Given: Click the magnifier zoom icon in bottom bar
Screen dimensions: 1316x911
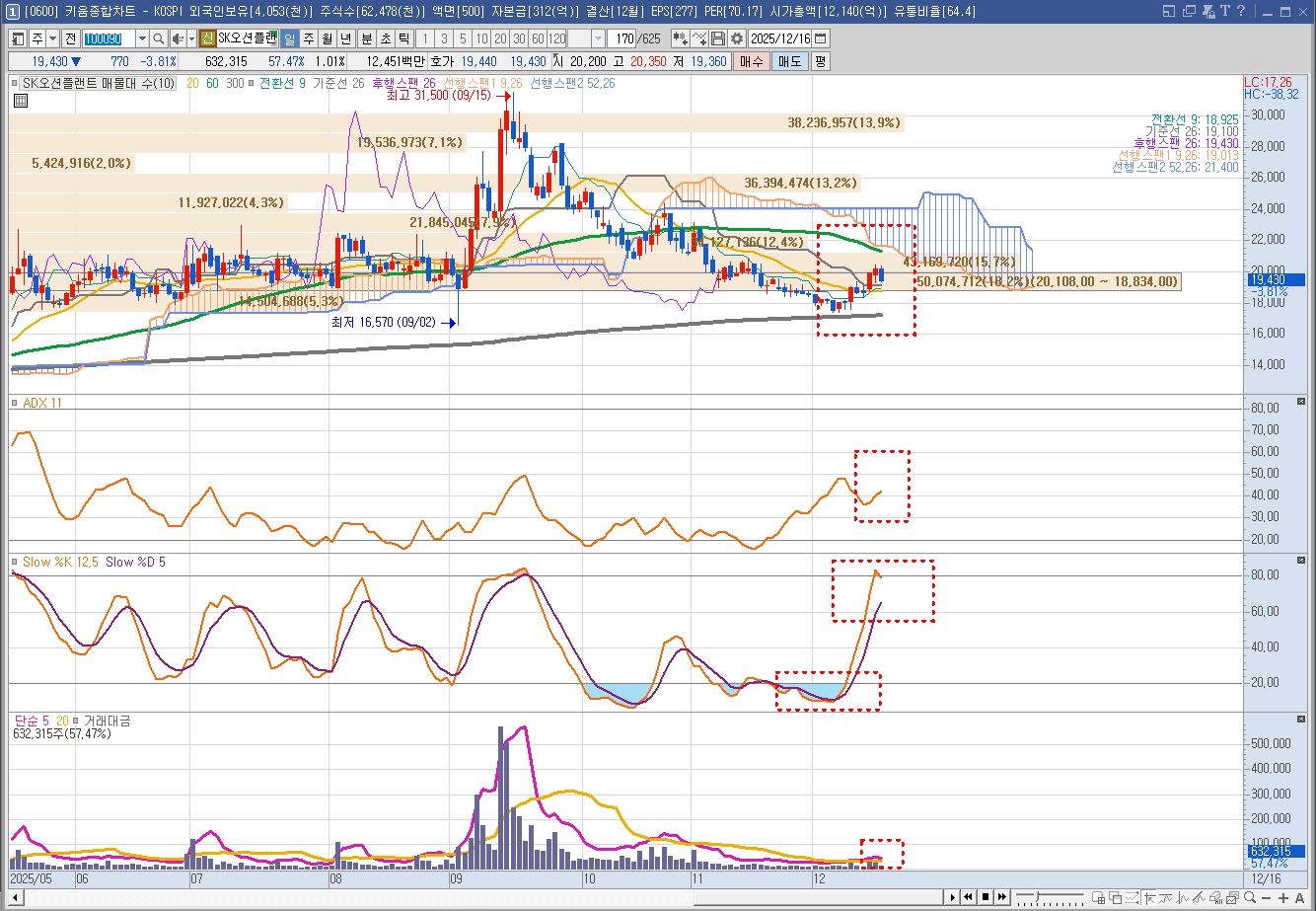Looking at the screenshot, I should click(x=1250, y=897).
